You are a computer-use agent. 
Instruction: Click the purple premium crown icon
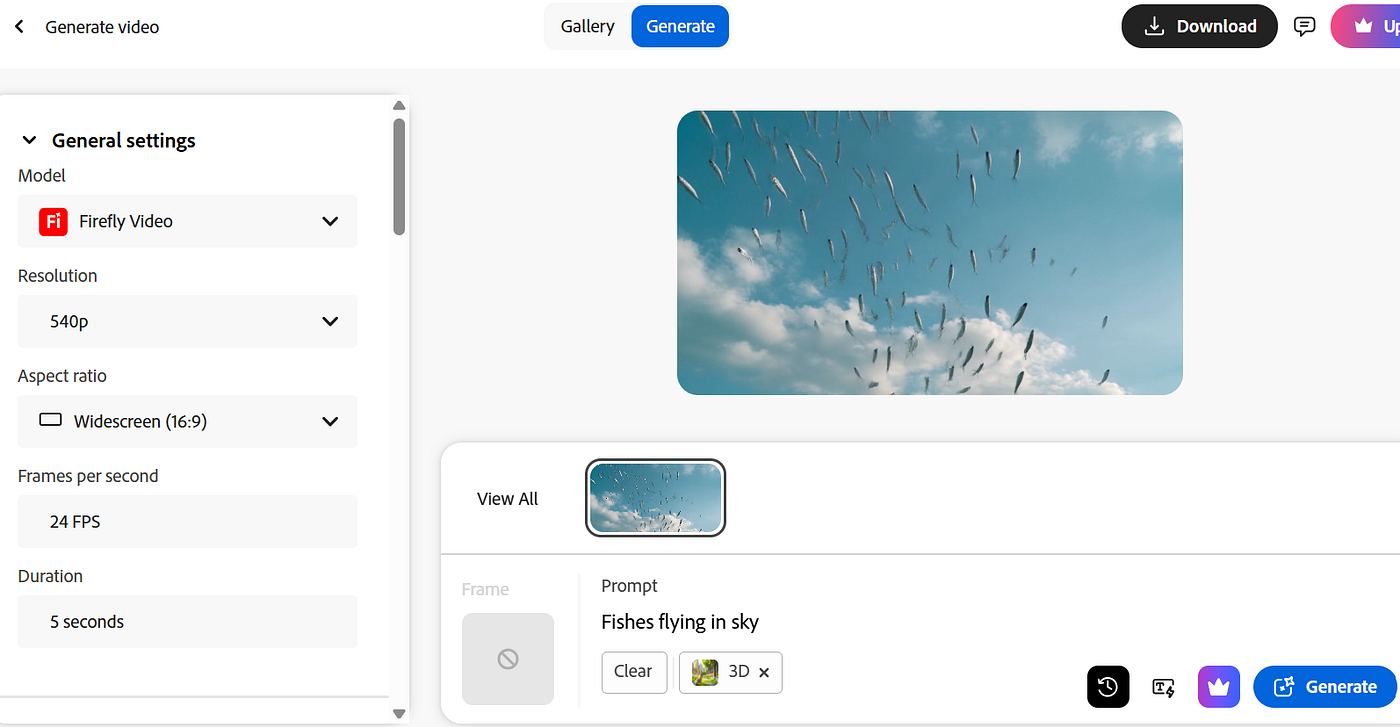(1218, 687)
